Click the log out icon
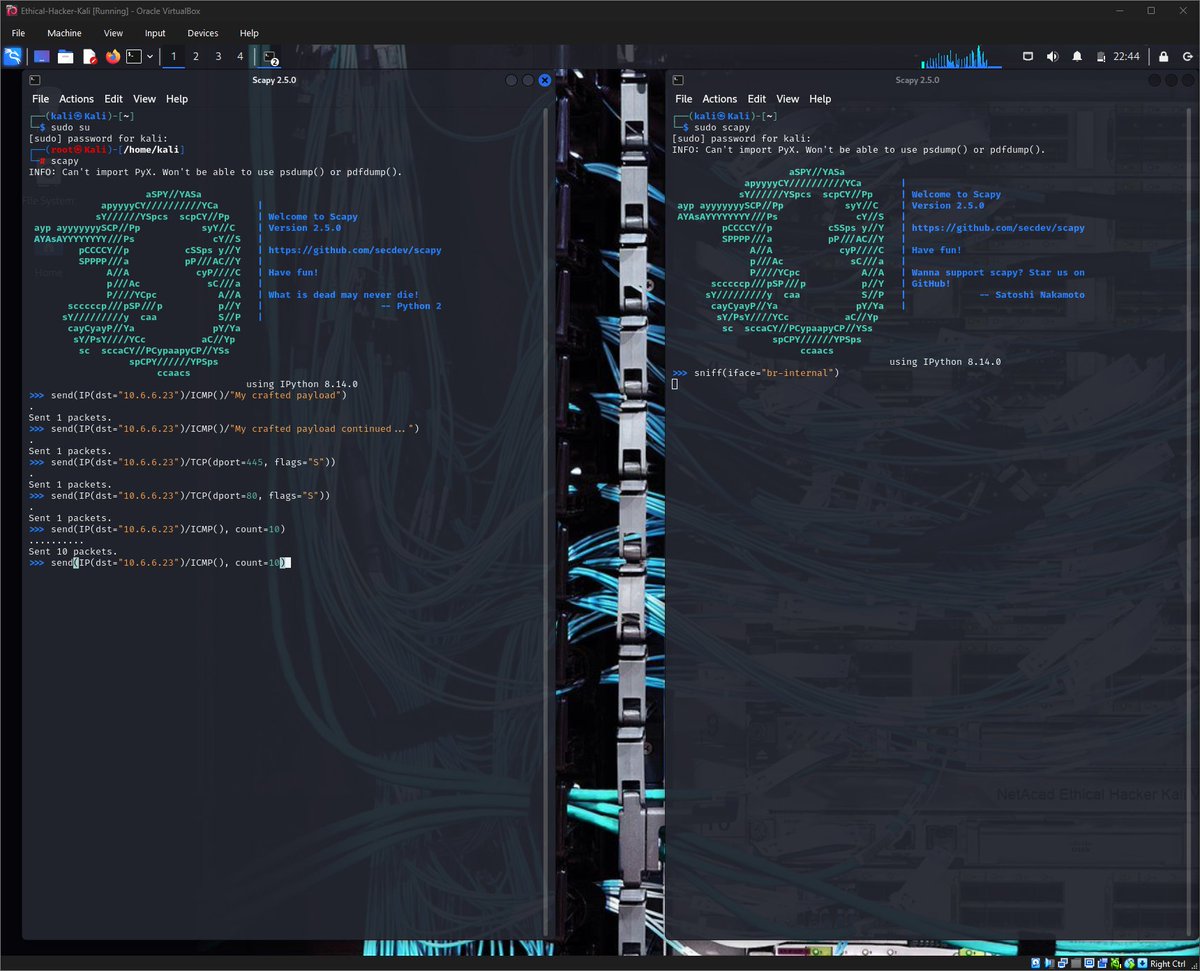 [1187, 57]
